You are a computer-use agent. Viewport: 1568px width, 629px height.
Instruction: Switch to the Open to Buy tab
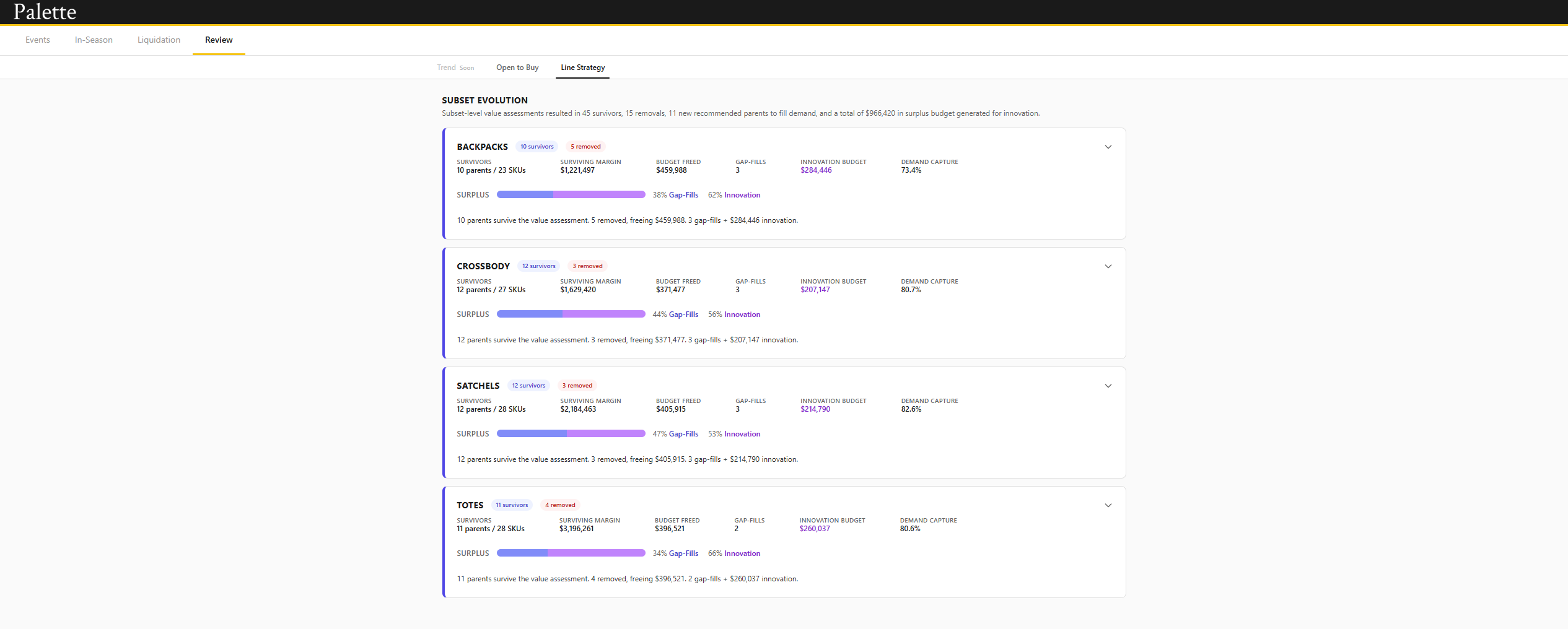pos(517,67)
